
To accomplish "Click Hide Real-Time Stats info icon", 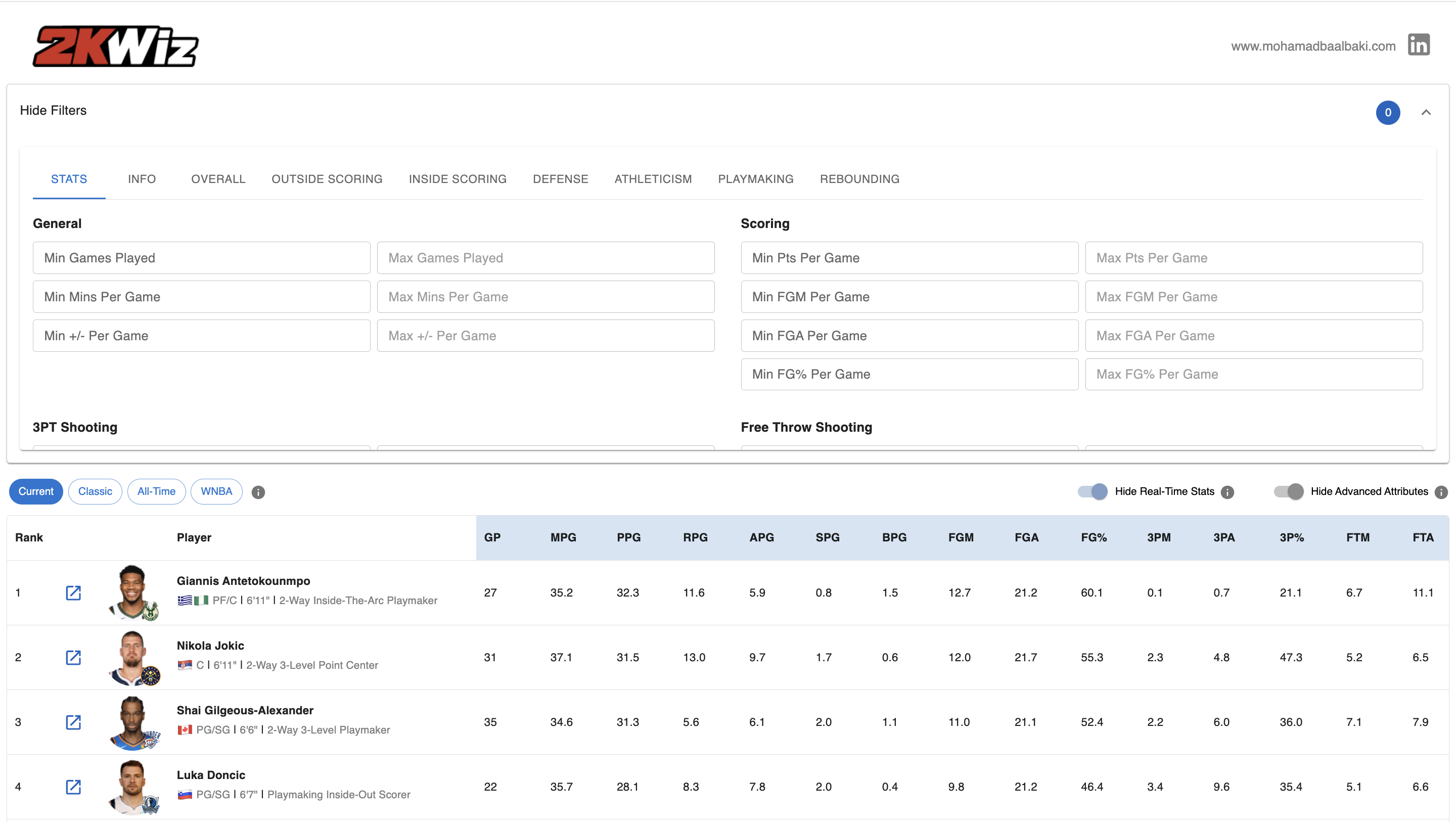I will pos(1227,492).
